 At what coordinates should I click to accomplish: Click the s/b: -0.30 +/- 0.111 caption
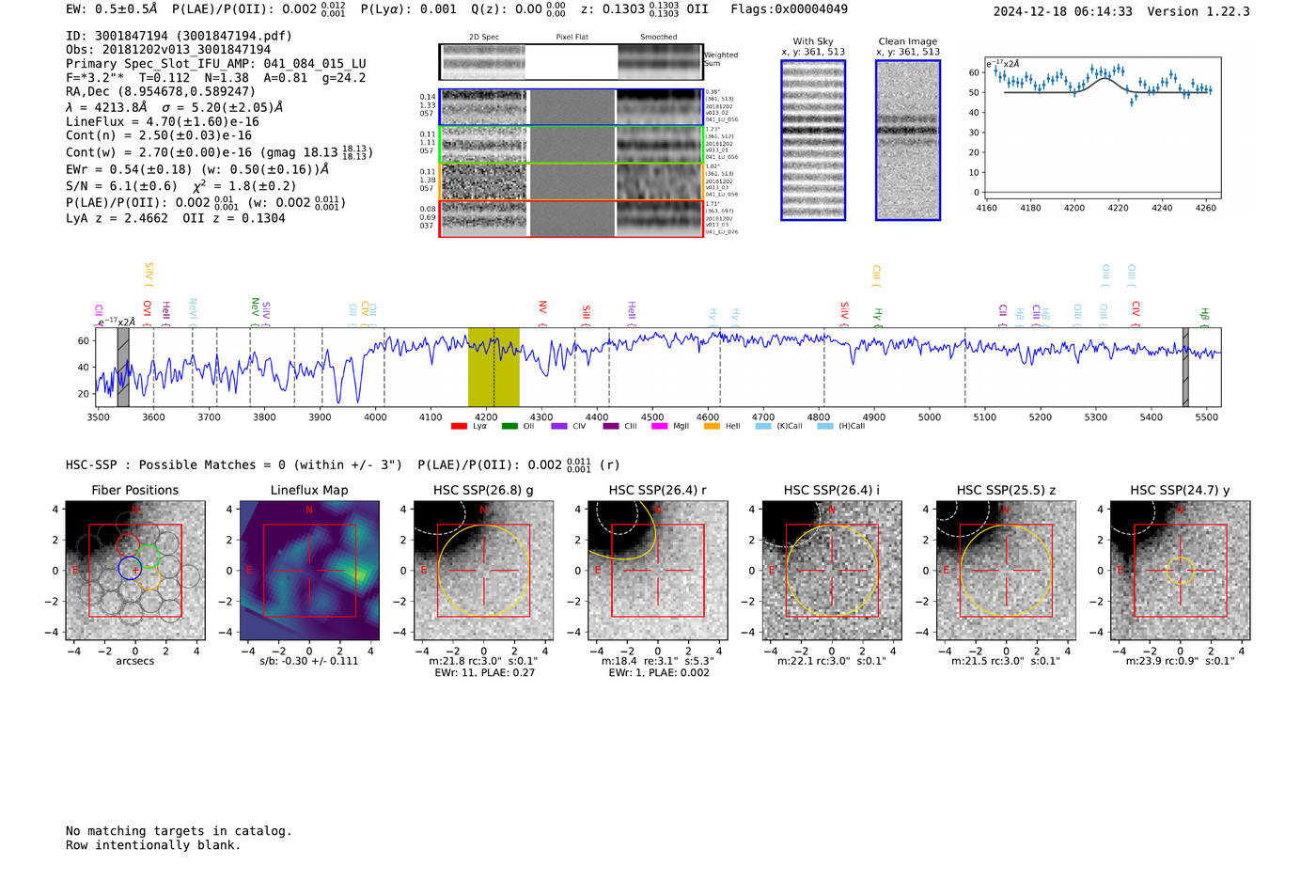(x=309, y=661)
